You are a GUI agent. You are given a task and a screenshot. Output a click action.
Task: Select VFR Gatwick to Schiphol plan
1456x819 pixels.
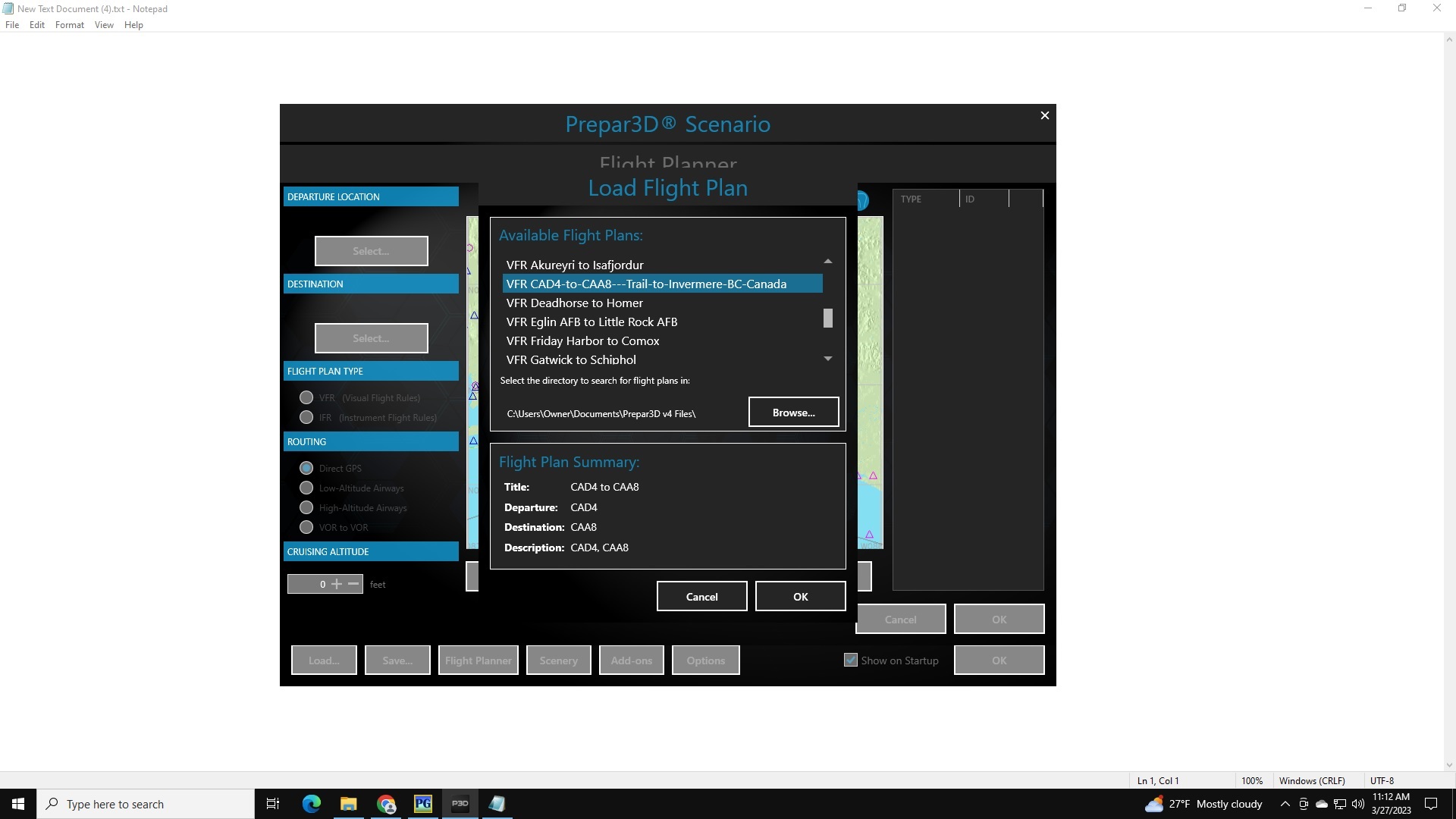[662, 359]
